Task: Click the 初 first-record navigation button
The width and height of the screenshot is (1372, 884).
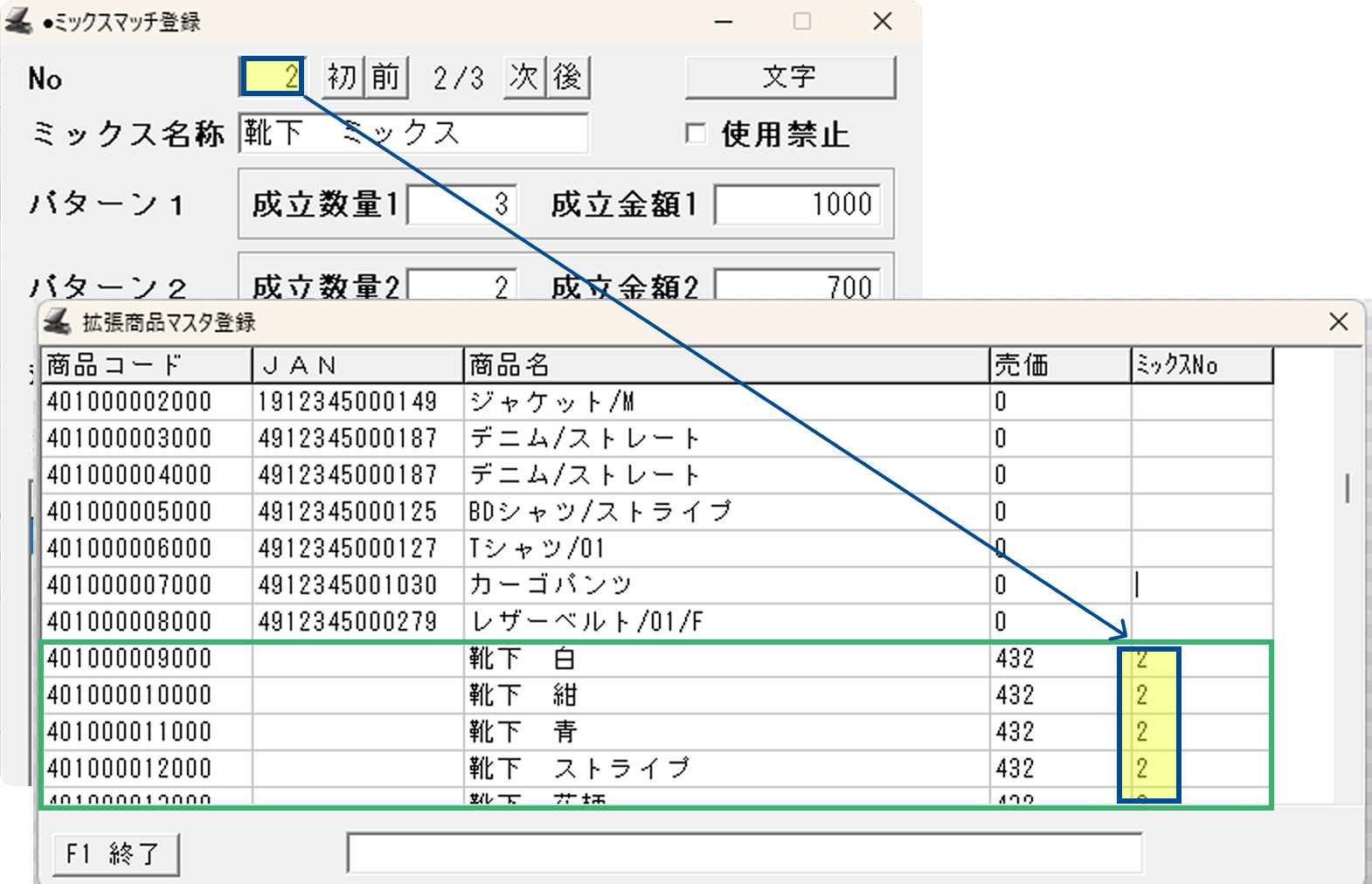Action: click(x=342, y=77)
